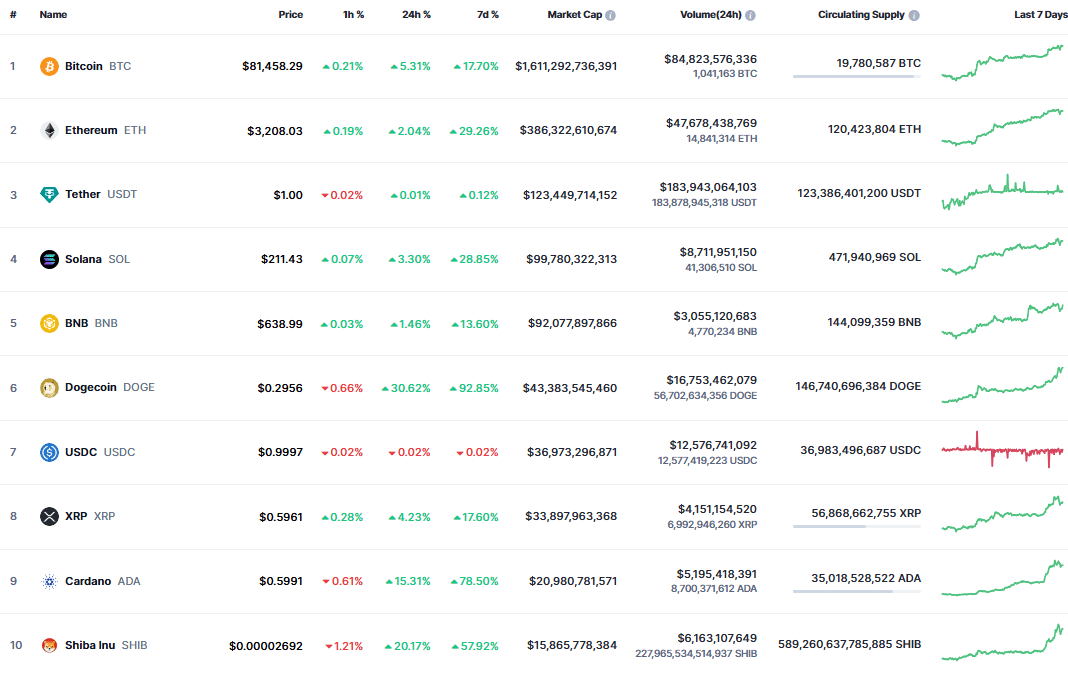Click the Shiba Inu logo icon
This screenshot has height=675, width=1068.
click(x=49, y=645)
